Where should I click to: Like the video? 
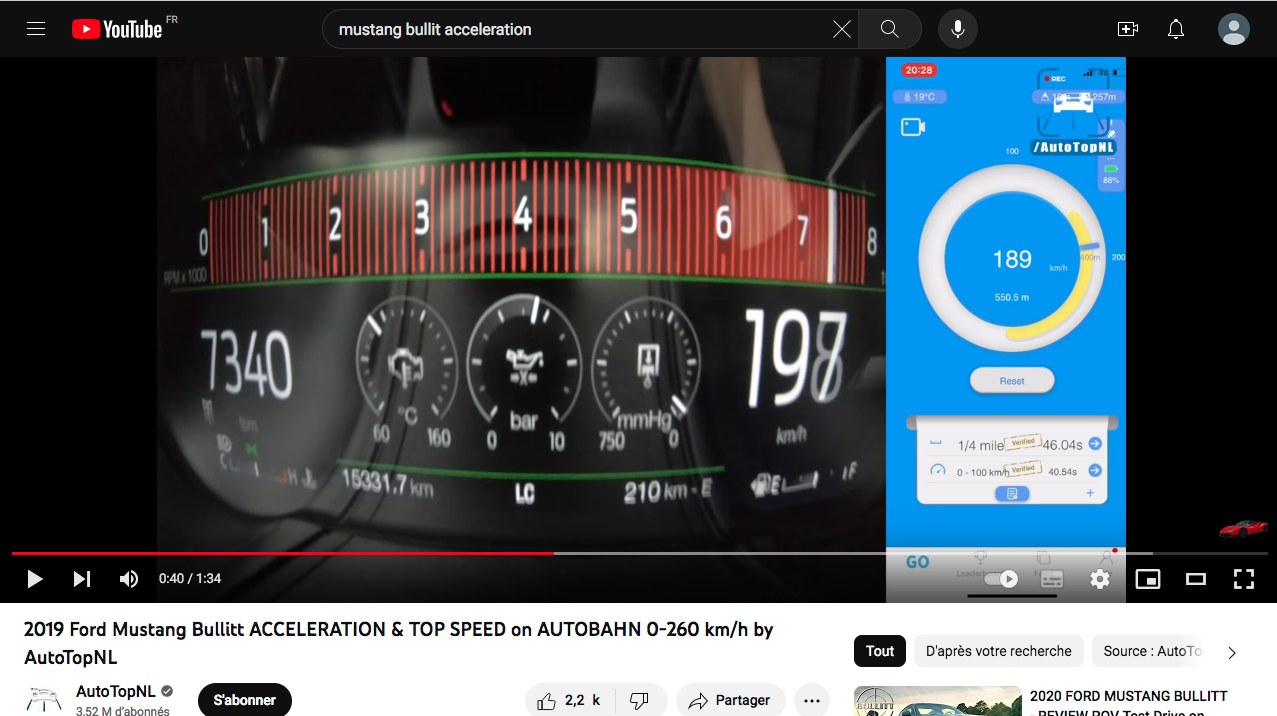568,701
